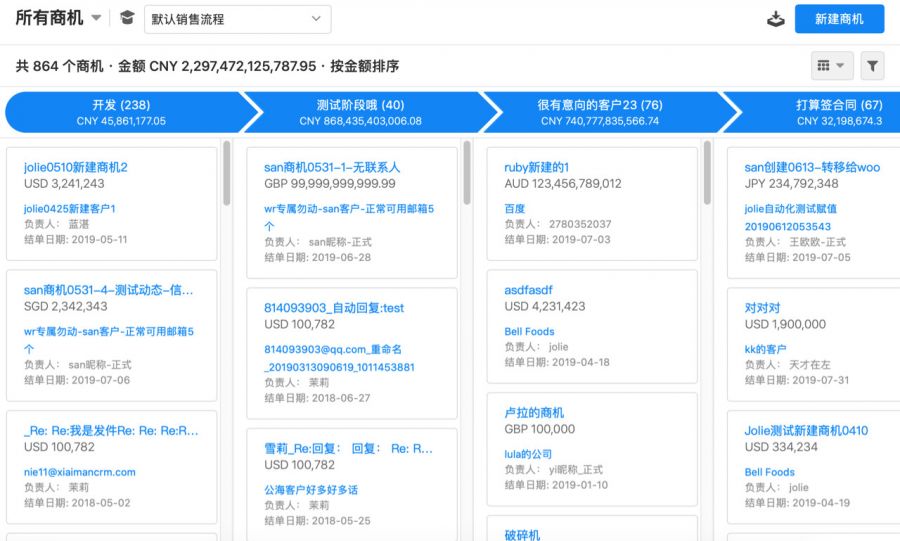Click the 共 864 个商机 summary text

[60, 66]
